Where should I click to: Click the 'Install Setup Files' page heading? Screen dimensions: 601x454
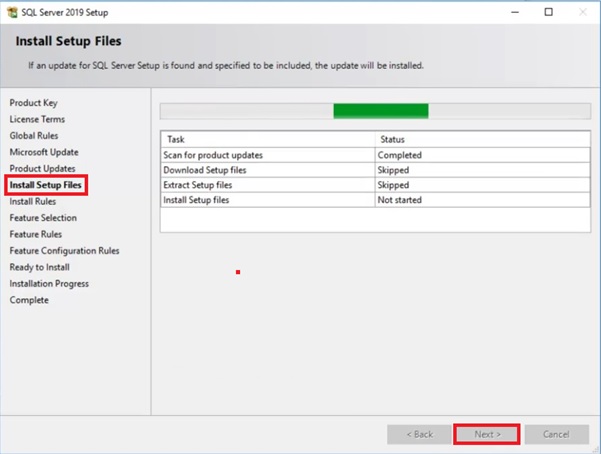click(x=68, y=41)
